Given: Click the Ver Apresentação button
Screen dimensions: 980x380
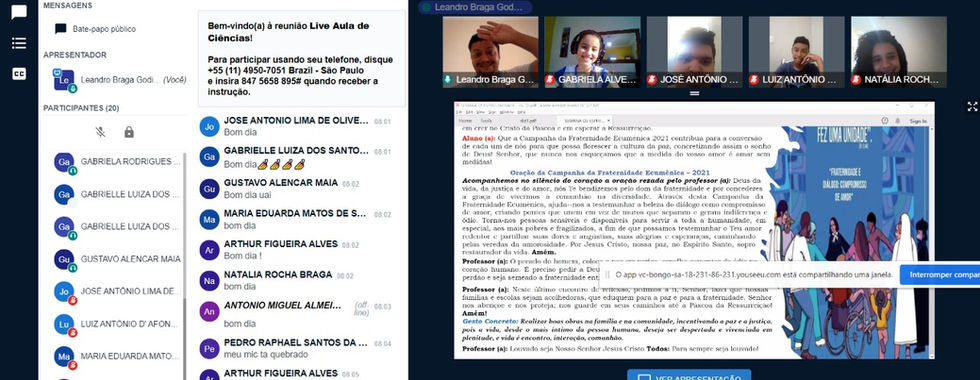Looking at the screenshot, I should 689,375.
